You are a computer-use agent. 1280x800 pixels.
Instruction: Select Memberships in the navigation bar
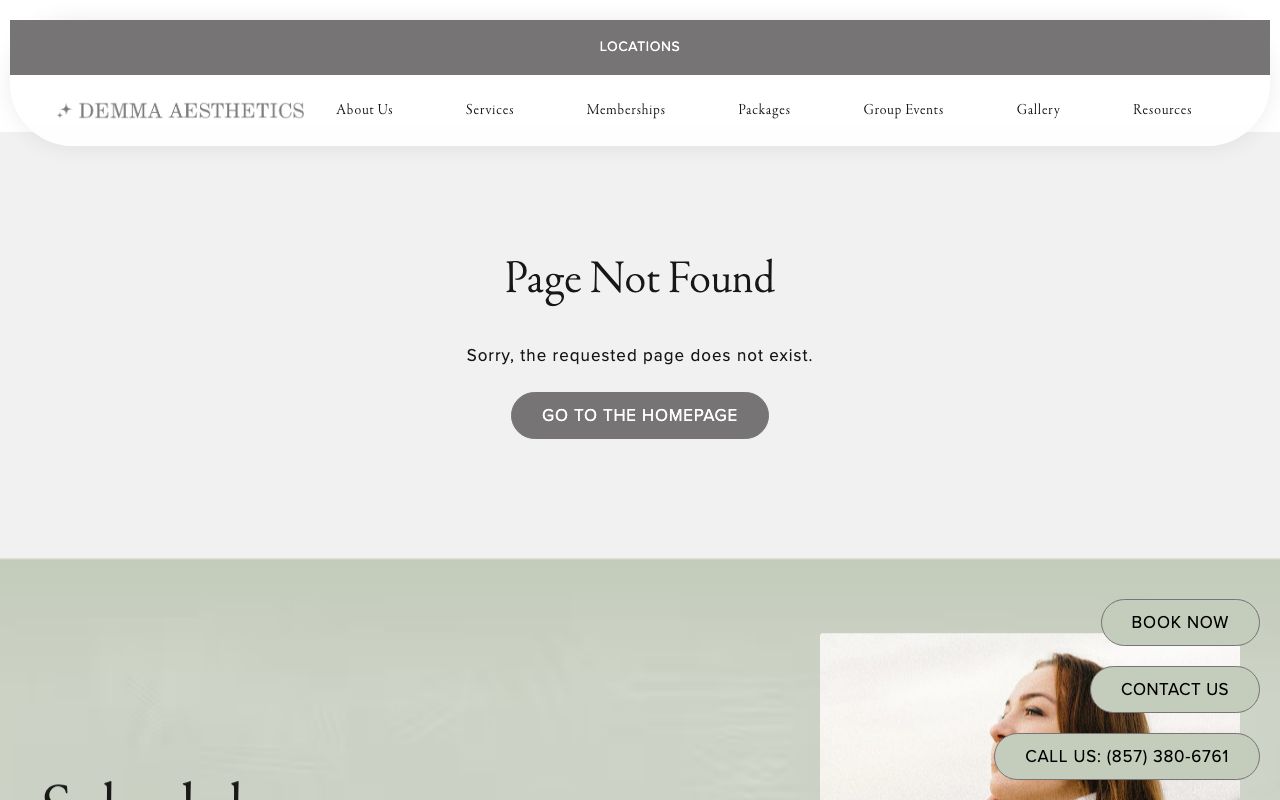click(626, 110)
